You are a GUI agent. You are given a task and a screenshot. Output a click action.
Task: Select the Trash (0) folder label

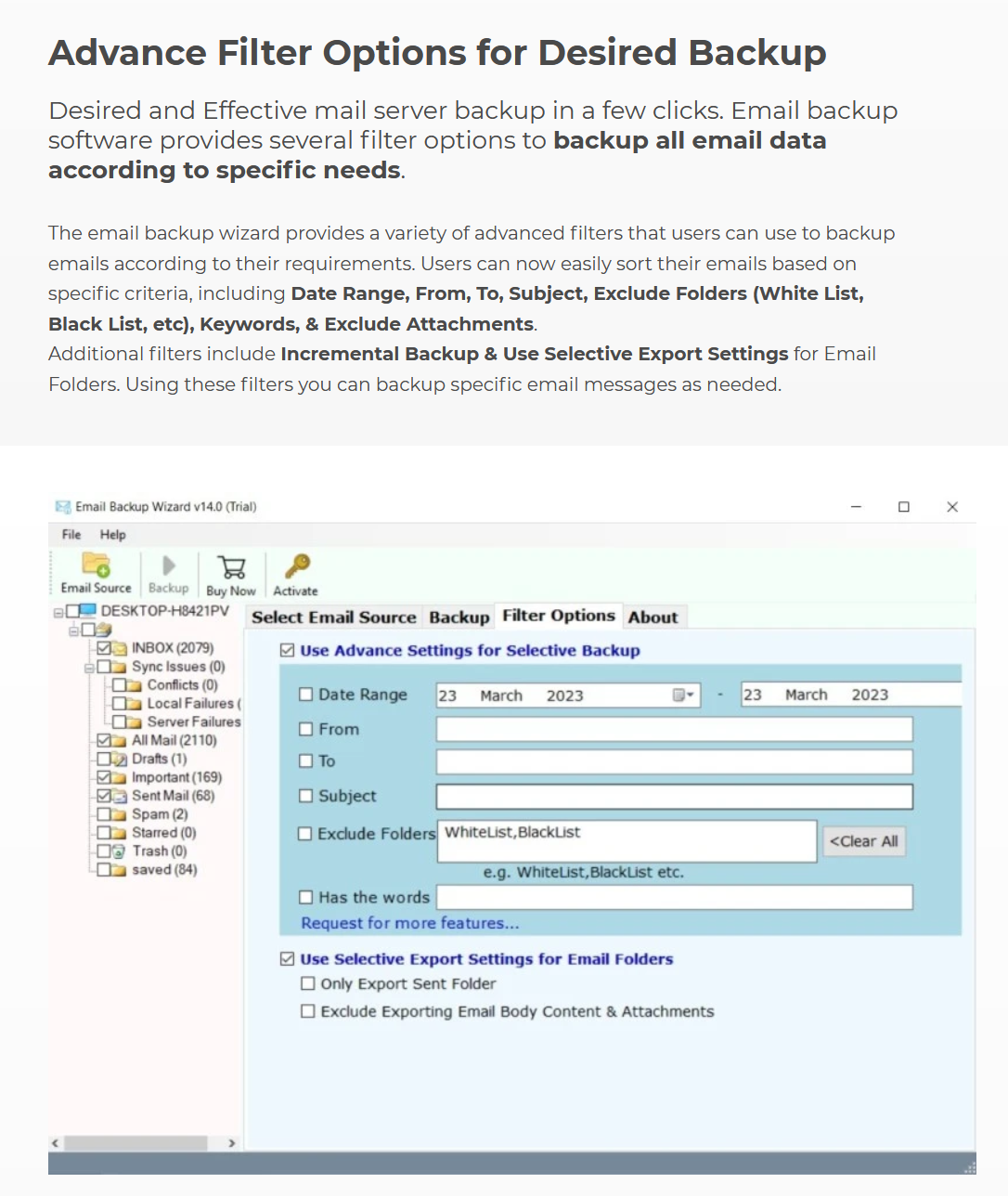point(159,851)
